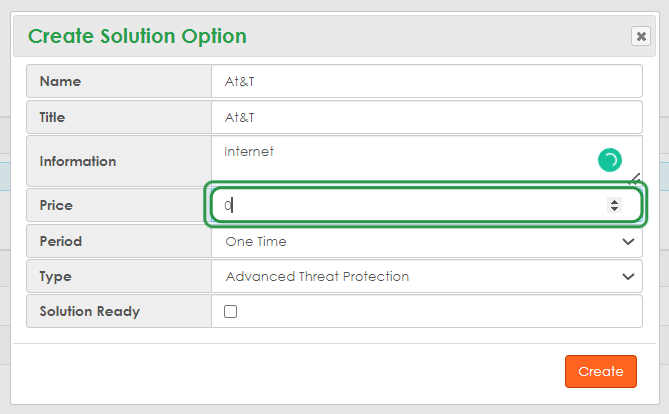The height and width of the screenshot is (414, 669).
Task: Click the Name field label
Action: click(x=60, y=81)
